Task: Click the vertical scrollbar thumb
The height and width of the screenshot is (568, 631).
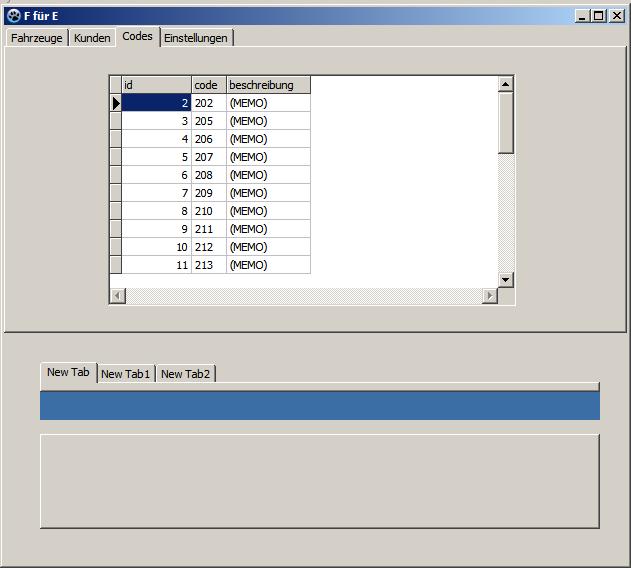Action: pos(506,122)
